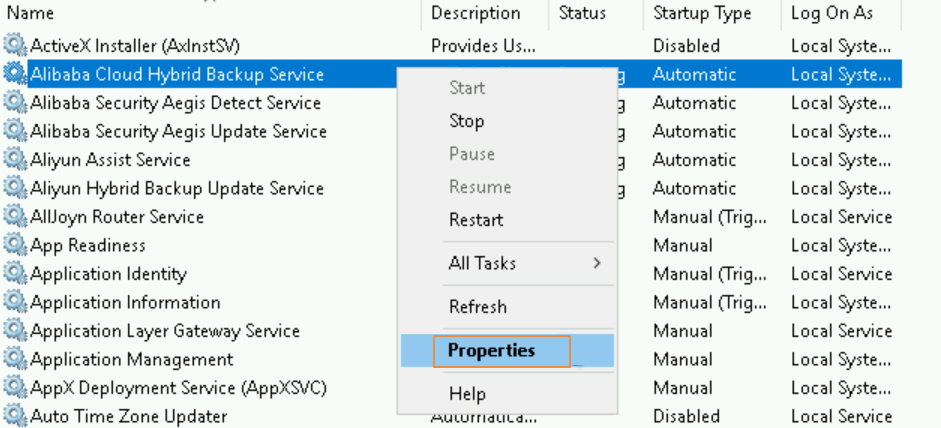Click Local Syste... log-on of Application Management

tap(841, 360)
